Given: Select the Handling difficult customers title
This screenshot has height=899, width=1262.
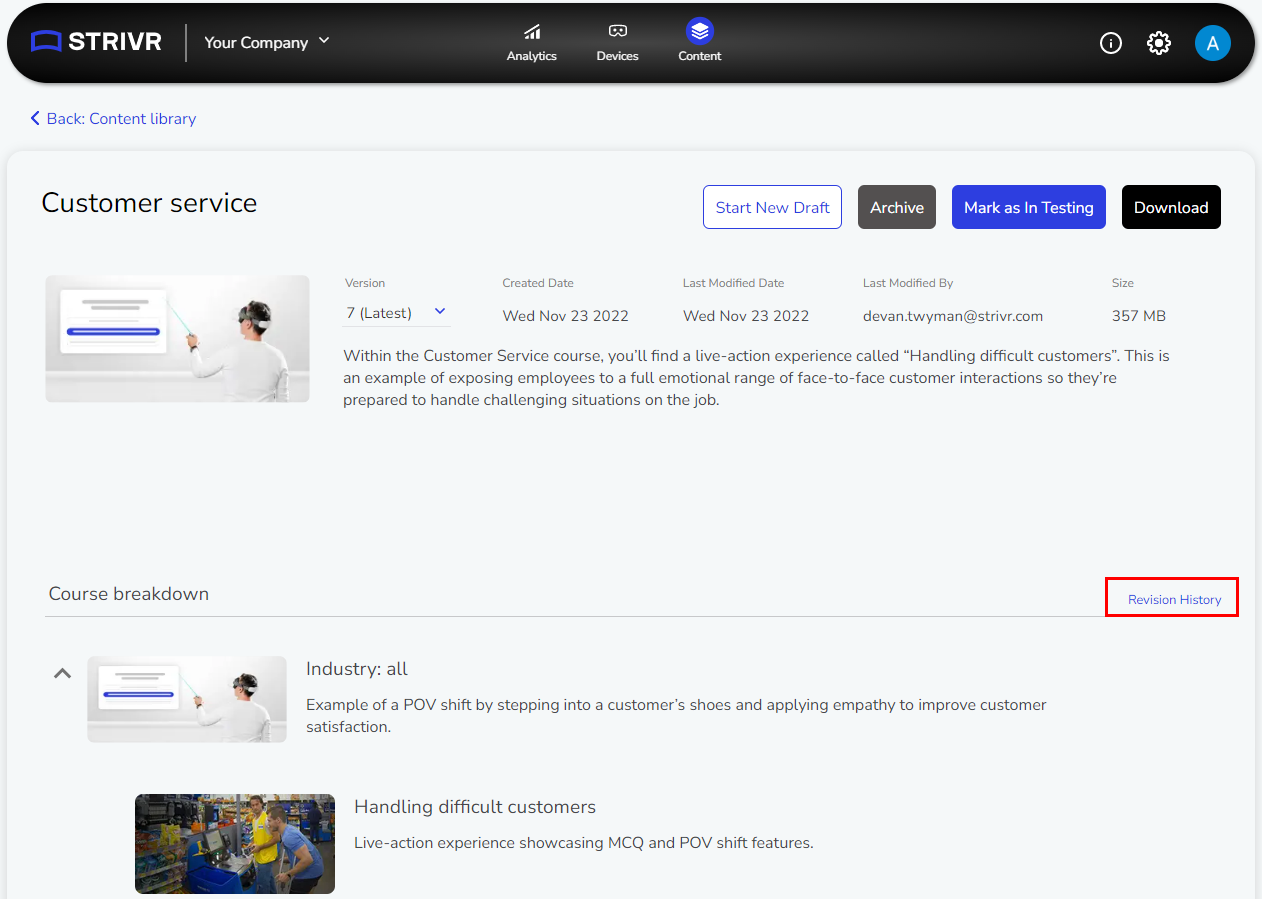Looking at the screenshot, I should [x=475, y=807].
